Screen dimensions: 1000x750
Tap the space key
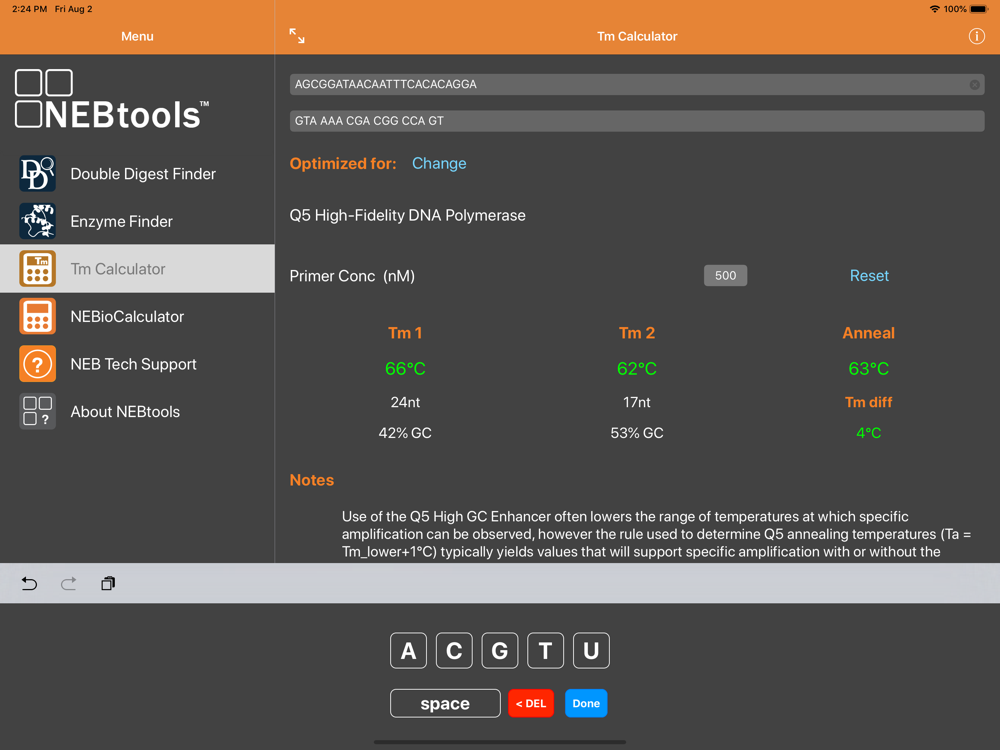coord(445,703)
